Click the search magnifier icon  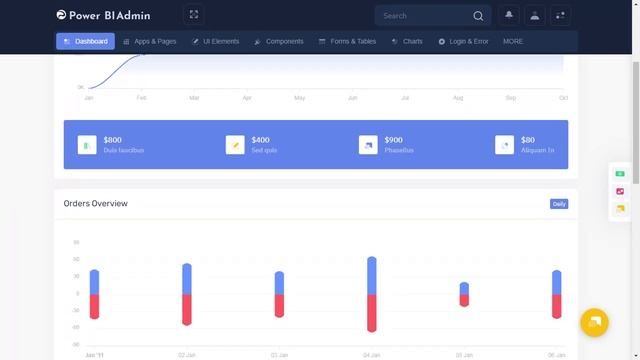(478, 16)
